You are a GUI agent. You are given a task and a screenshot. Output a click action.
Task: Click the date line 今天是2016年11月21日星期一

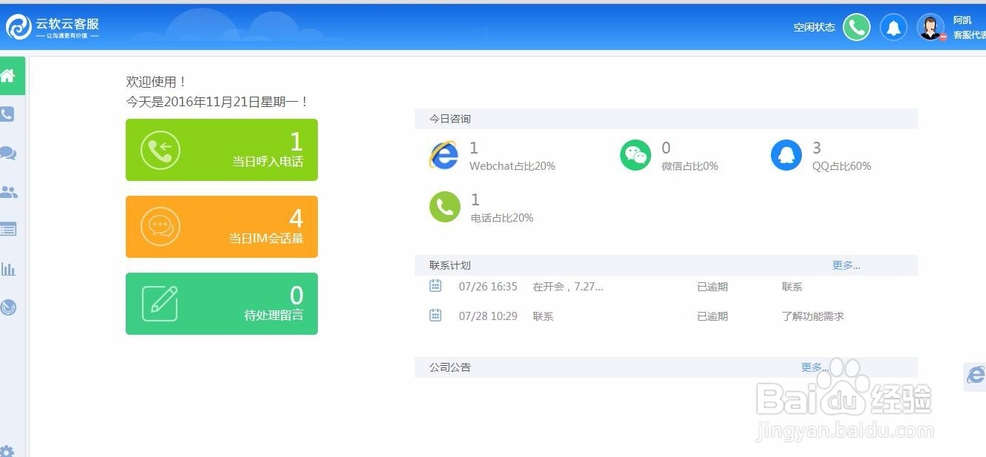pos(217,102)
